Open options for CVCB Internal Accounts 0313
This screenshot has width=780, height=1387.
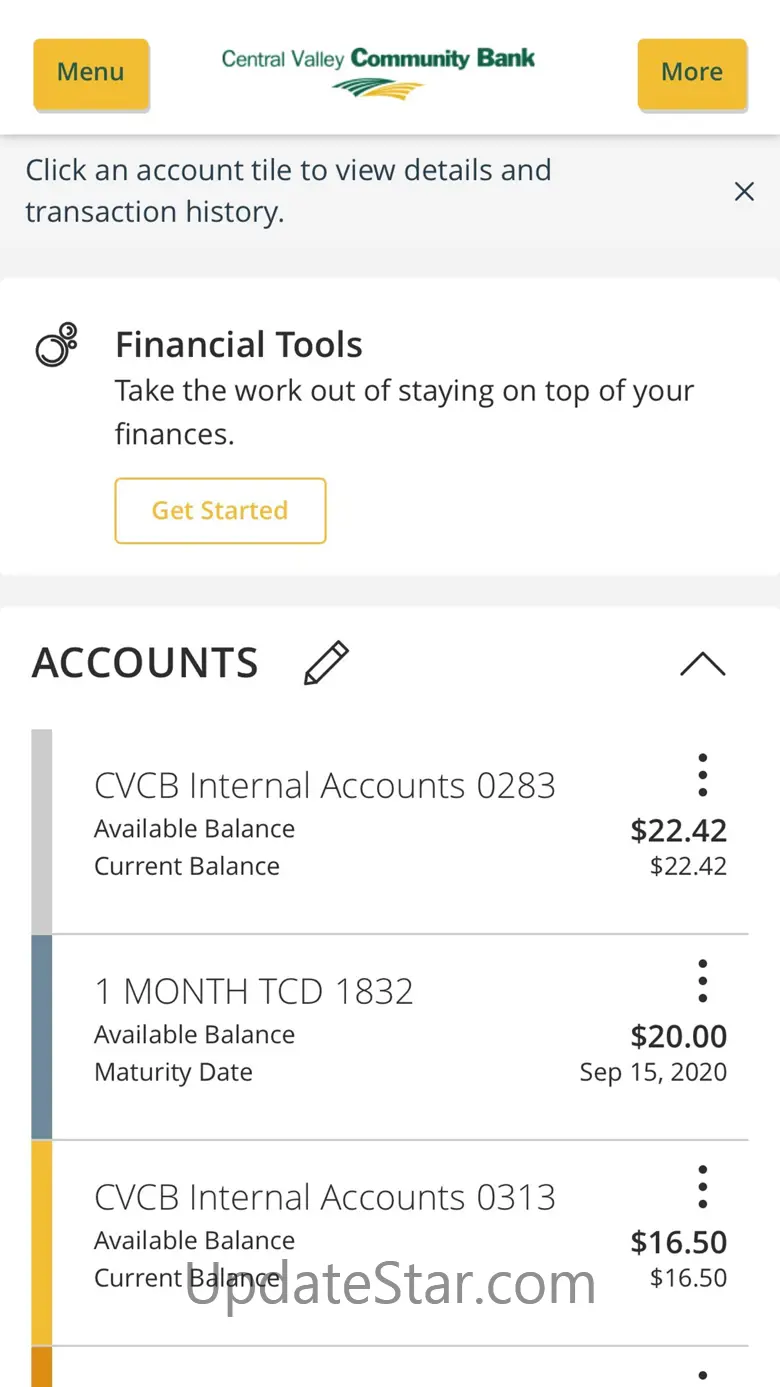703,1187
